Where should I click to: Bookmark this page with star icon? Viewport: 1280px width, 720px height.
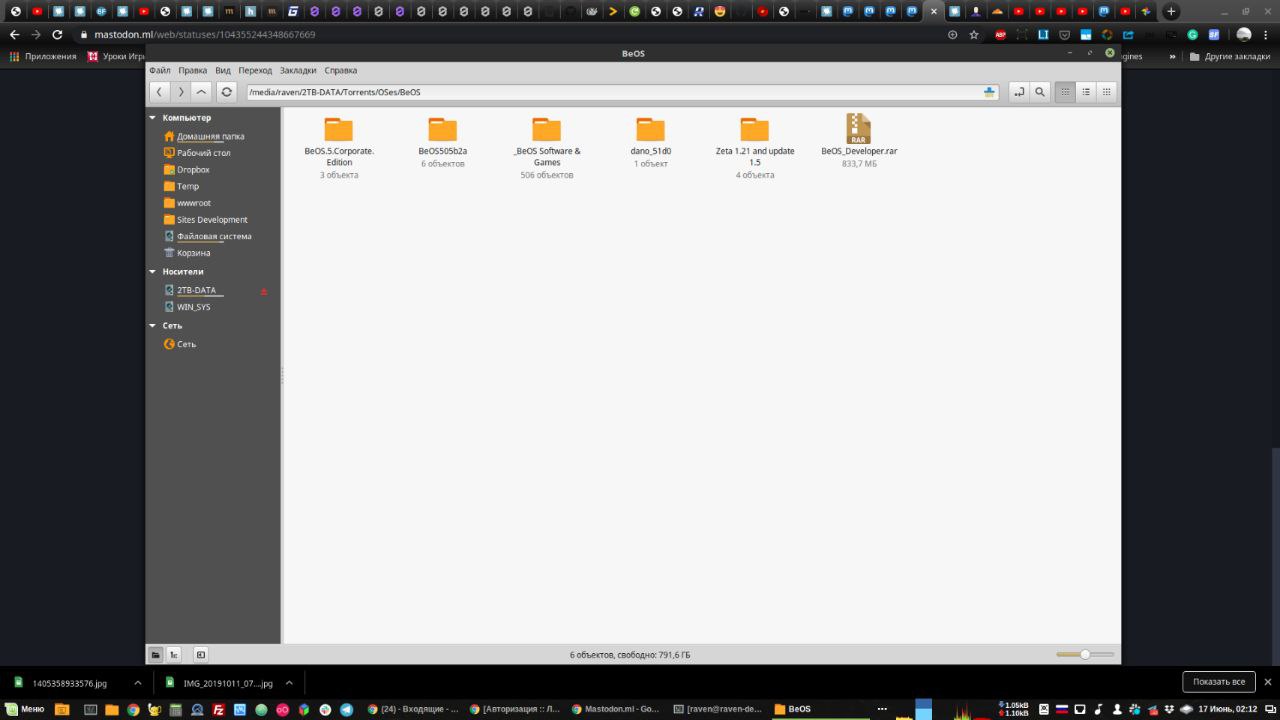974,34
